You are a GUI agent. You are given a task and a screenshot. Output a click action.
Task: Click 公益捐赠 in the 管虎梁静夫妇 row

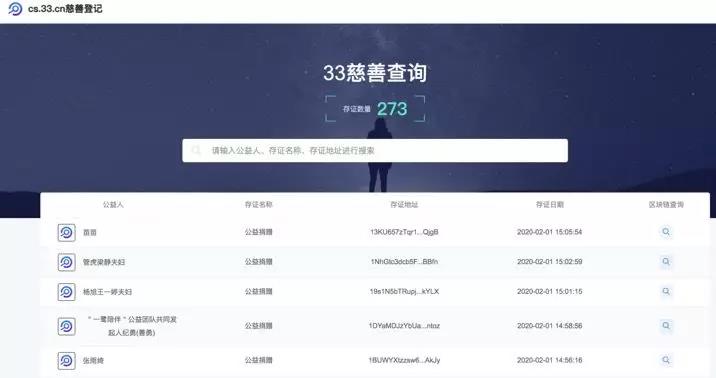click(258, 262)
